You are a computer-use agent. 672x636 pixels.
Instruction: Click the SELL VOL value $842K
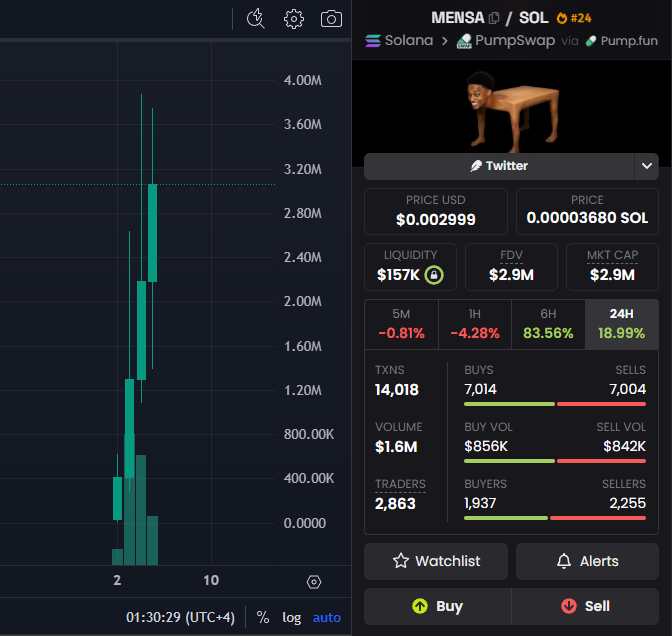[x=624, y=446]
